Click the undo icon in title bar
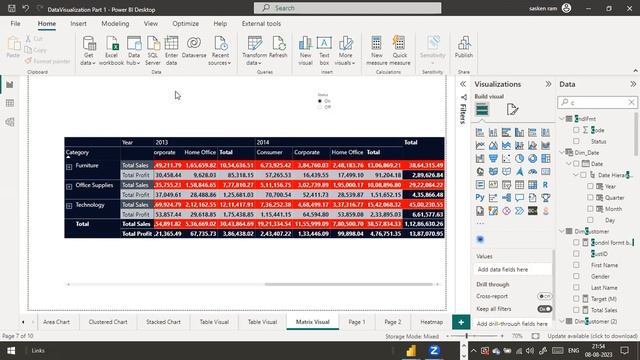The image size is (640, 360). (x=25, y=8)
